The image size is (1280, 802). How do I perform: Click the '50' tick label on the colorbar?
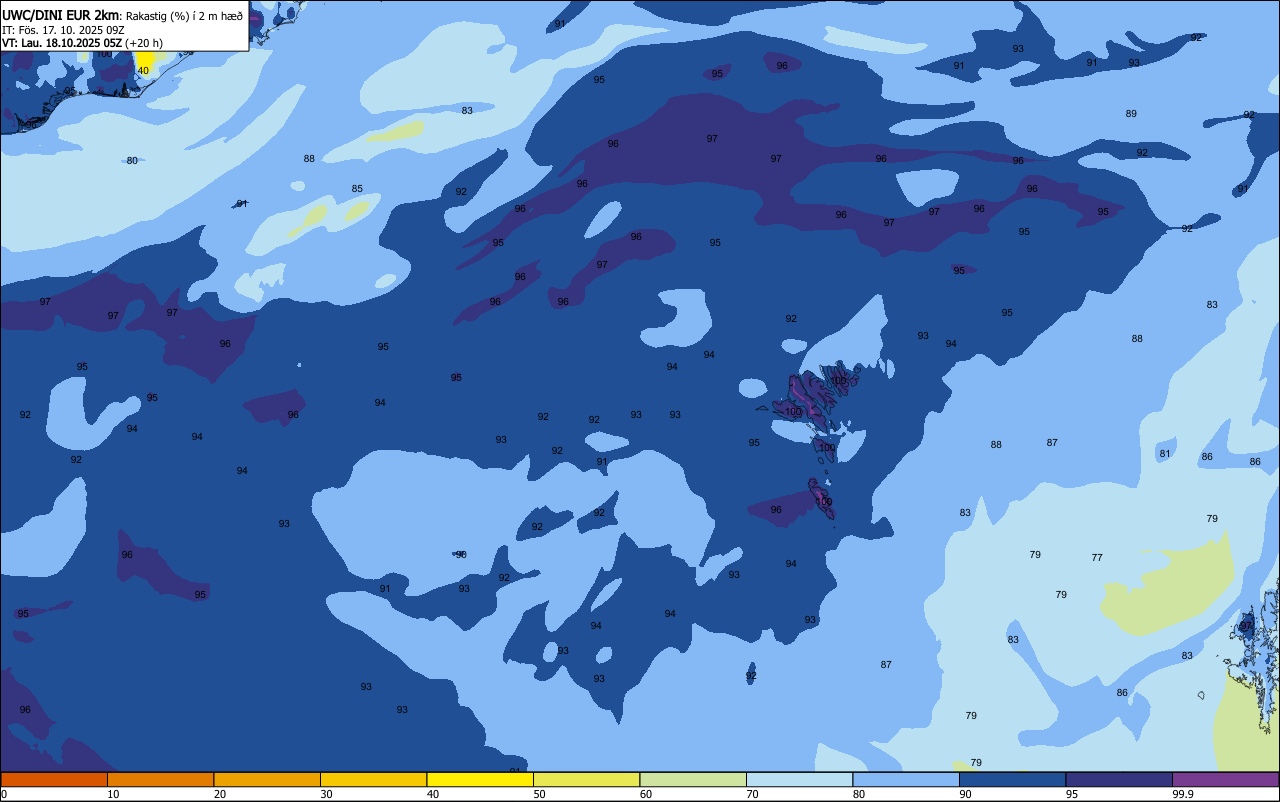(540, 794)
